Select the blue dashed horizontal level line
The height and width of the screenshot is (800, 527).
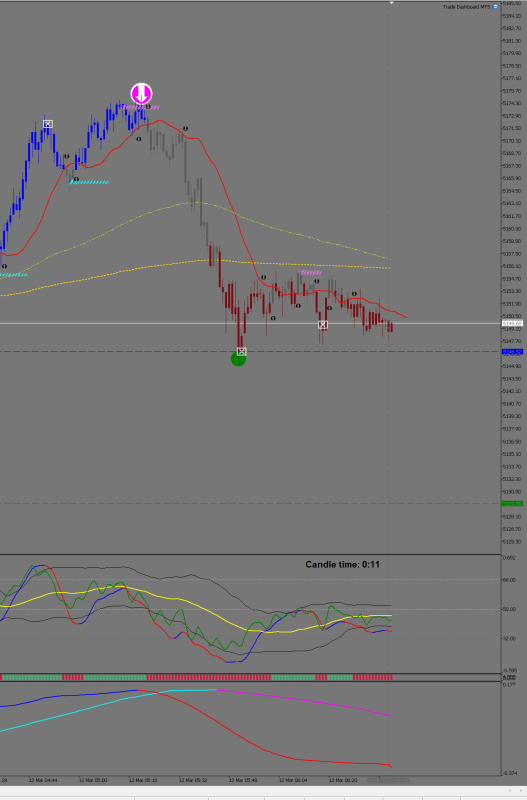pos(250,352)
